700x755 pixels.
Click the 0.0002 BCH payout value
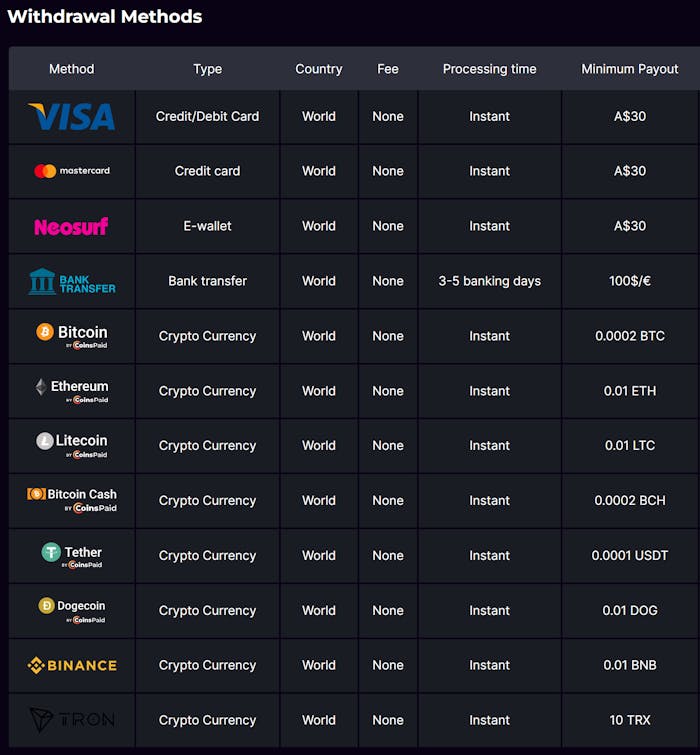coord(630,501)
